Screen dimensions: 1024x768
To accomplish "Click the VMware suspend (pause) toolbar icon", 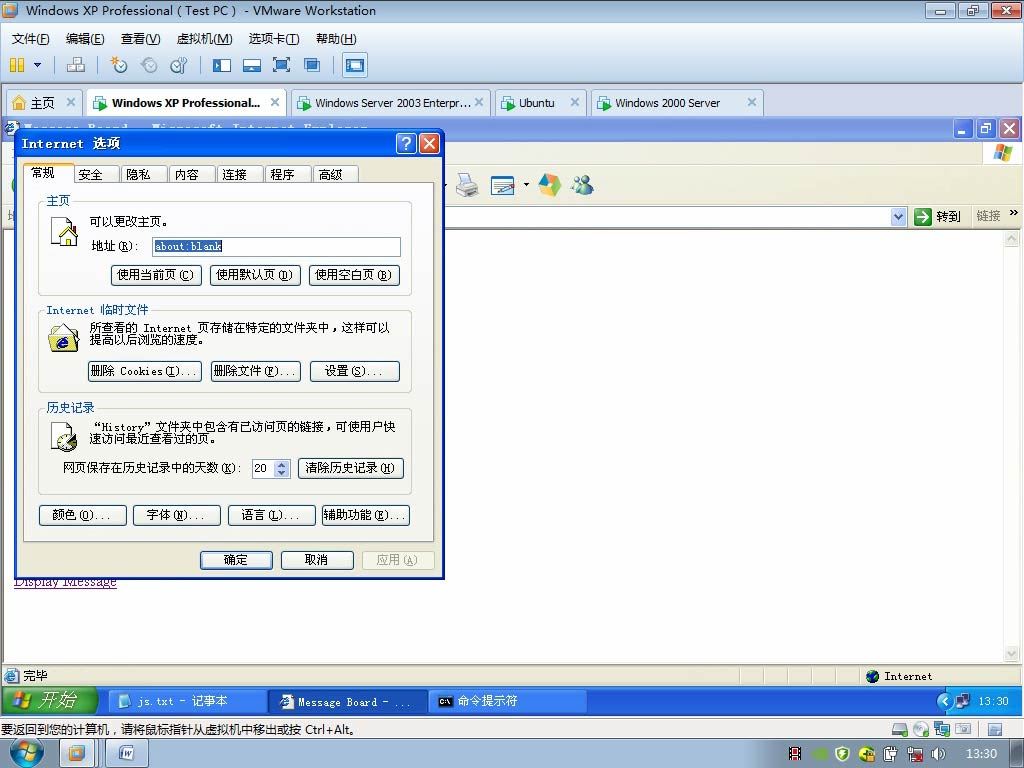I will pos(17,65).
